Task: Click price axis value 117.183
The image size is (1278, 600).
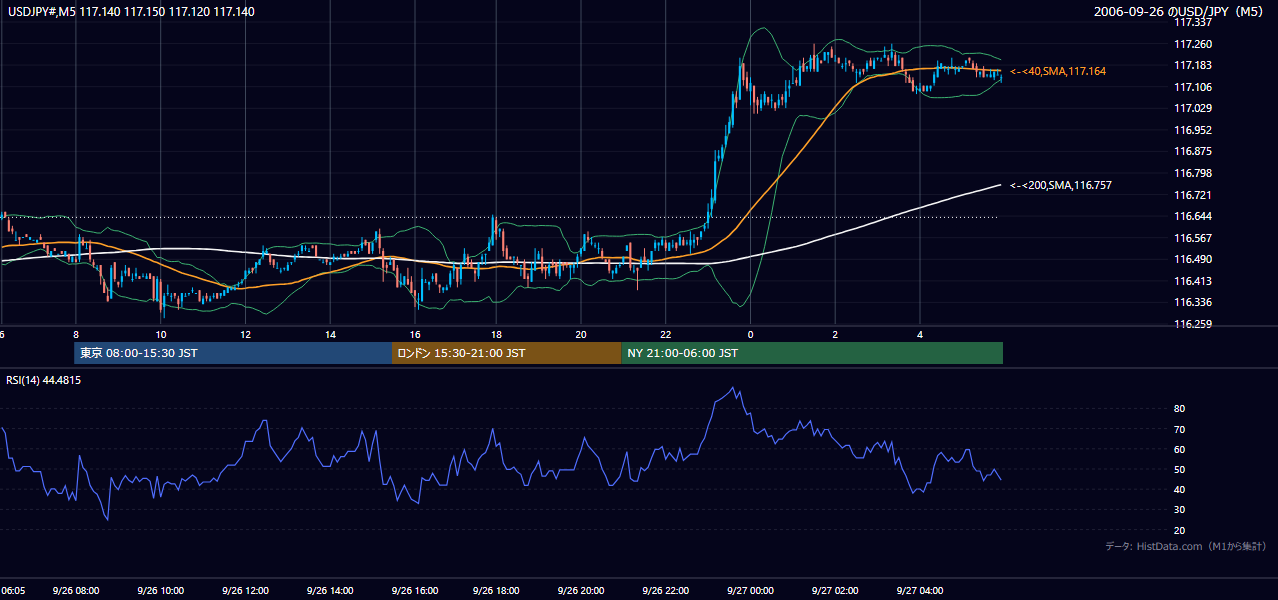Action: 1193,65
